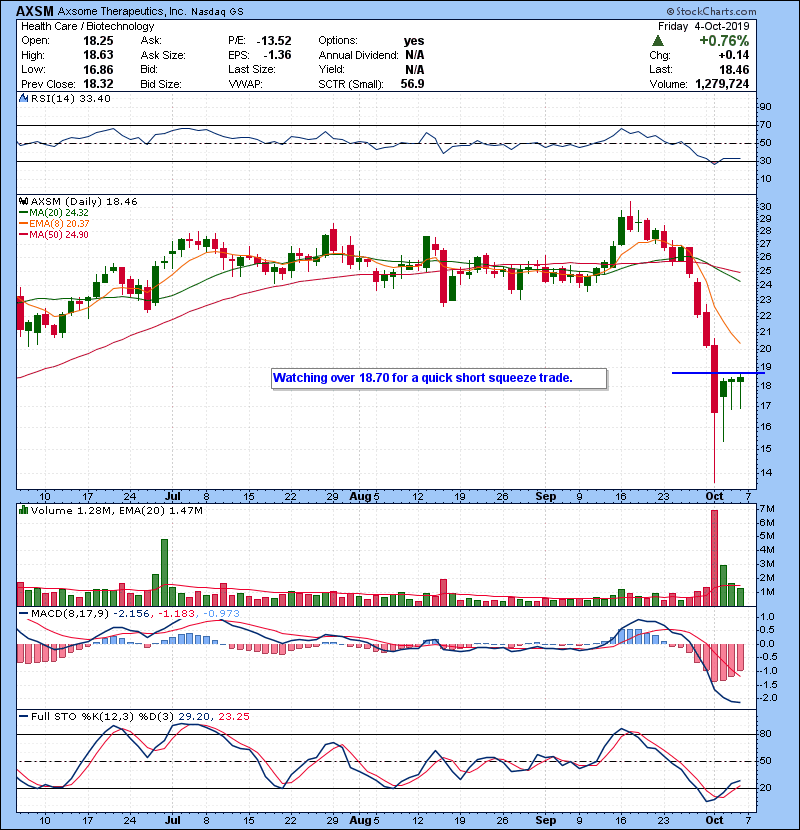Screen dimensions: 800x830
Task: Click the +0.76% percent change
Action: click(x=724, y=41)
